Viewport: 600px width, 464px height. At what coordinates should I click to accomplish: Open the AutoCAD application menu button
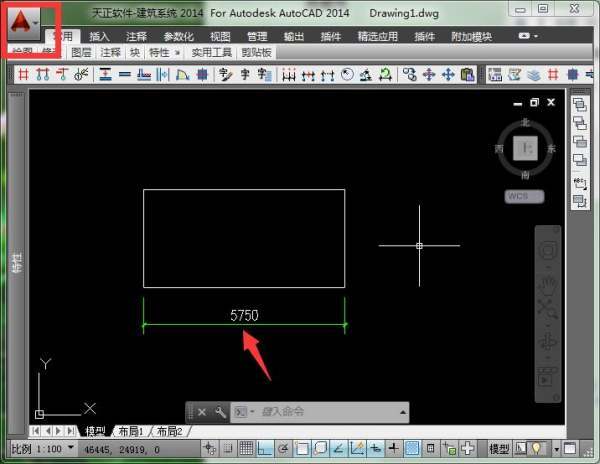[23, 20]
